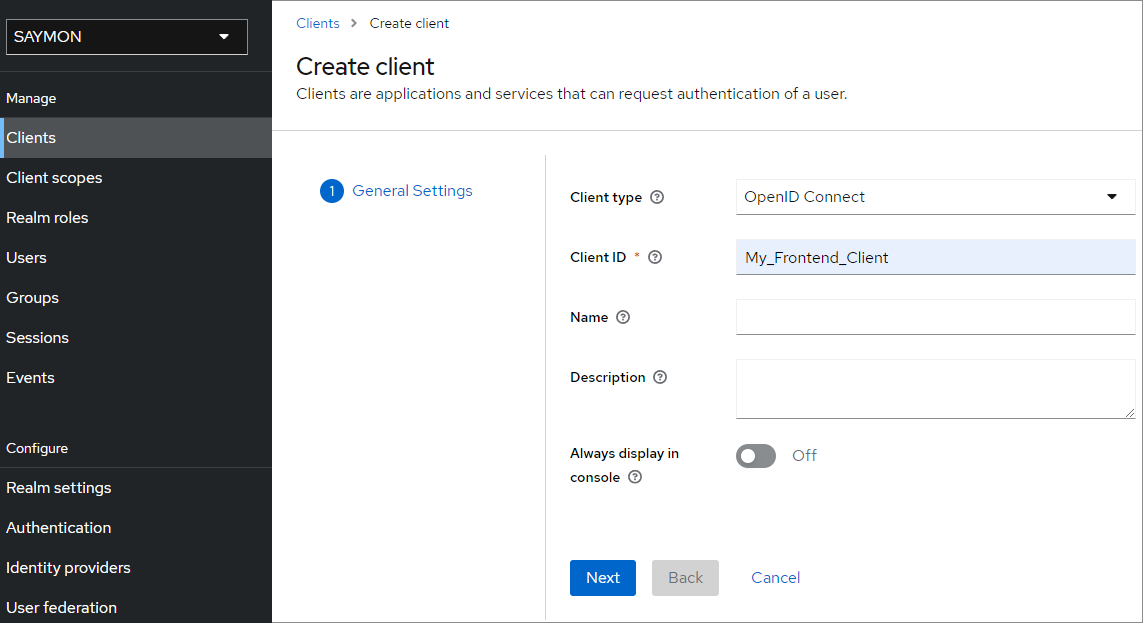This screenshot has height=623, width=1143.
Task: Click the Client type help icon
Action: point(657,197)
